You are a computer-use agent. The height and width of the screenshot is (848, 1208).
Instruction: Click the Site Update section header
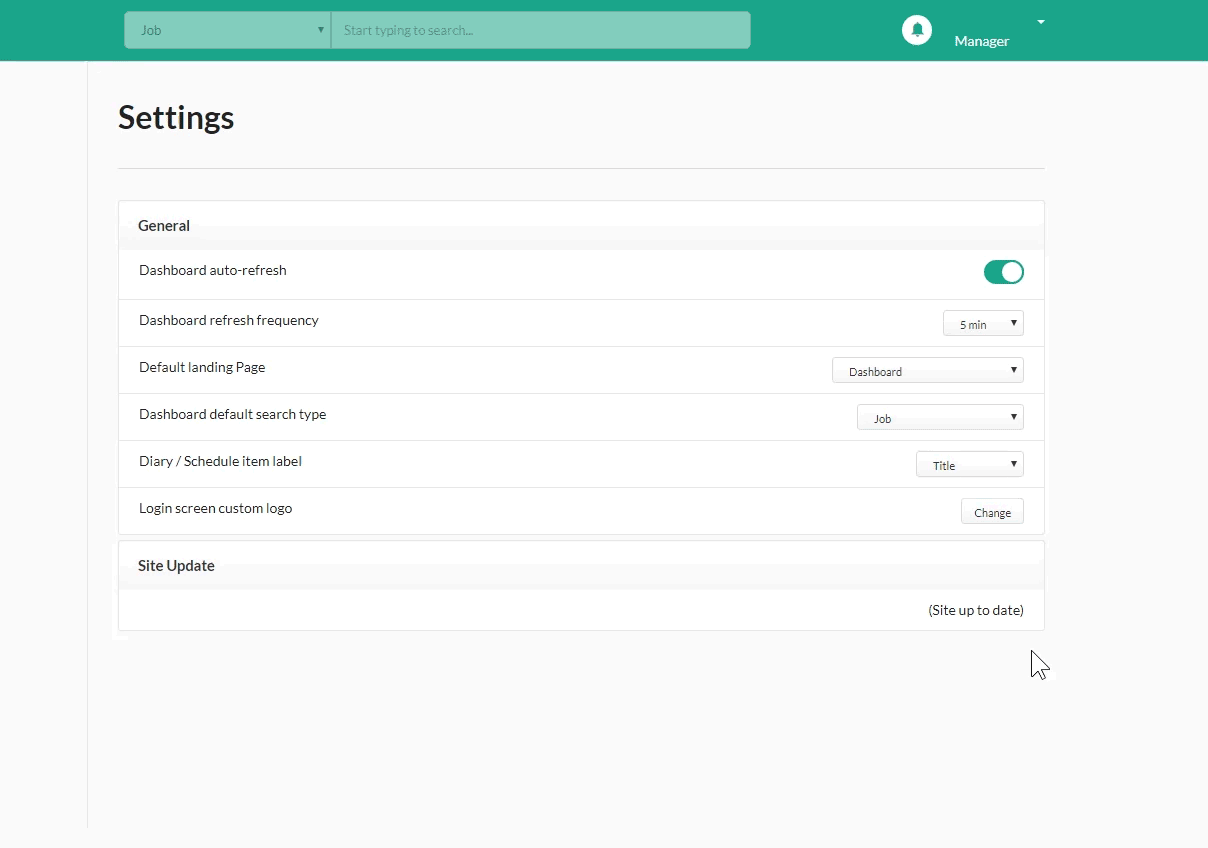(x=176, y=565)
